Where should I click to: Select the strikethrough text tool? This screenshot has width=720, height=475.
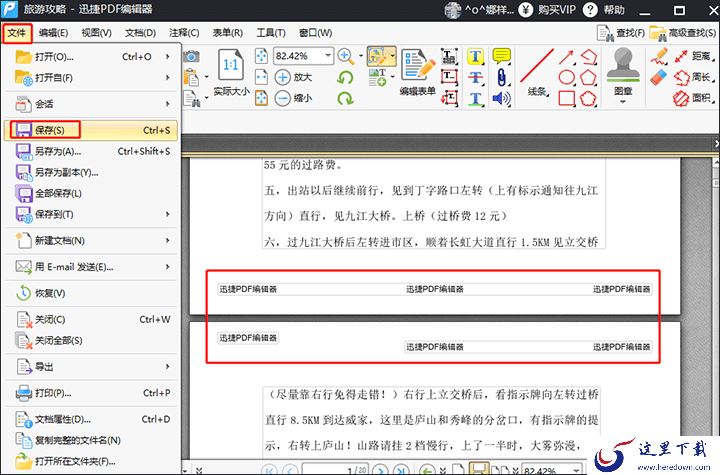click(476, 78)
